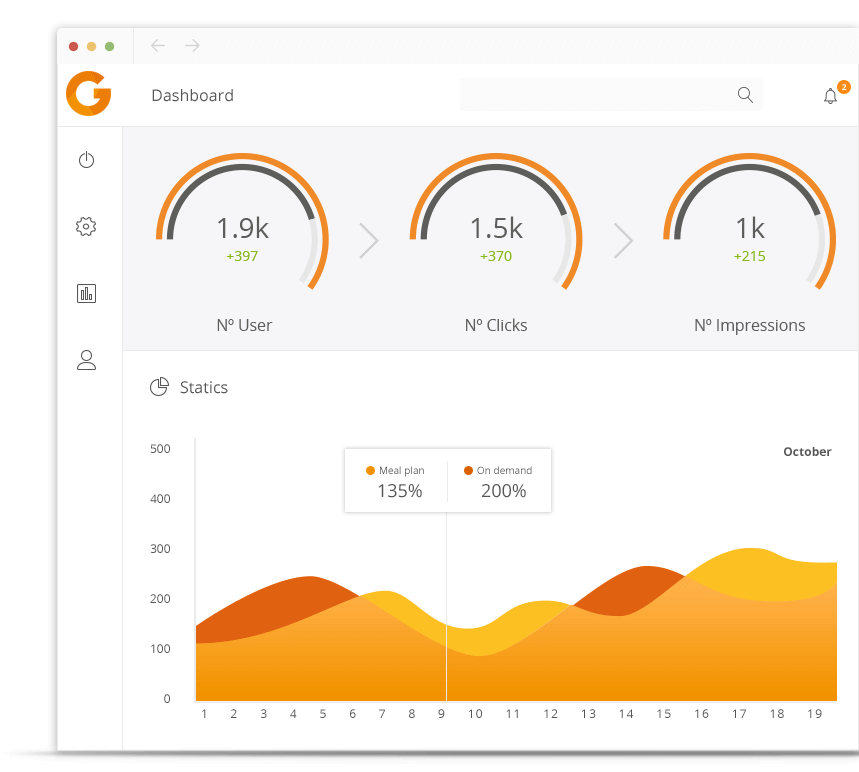Click the On demand legend dot
Image resolution: width=859 pixels, height=772 pixels.
tap(468, 470)
